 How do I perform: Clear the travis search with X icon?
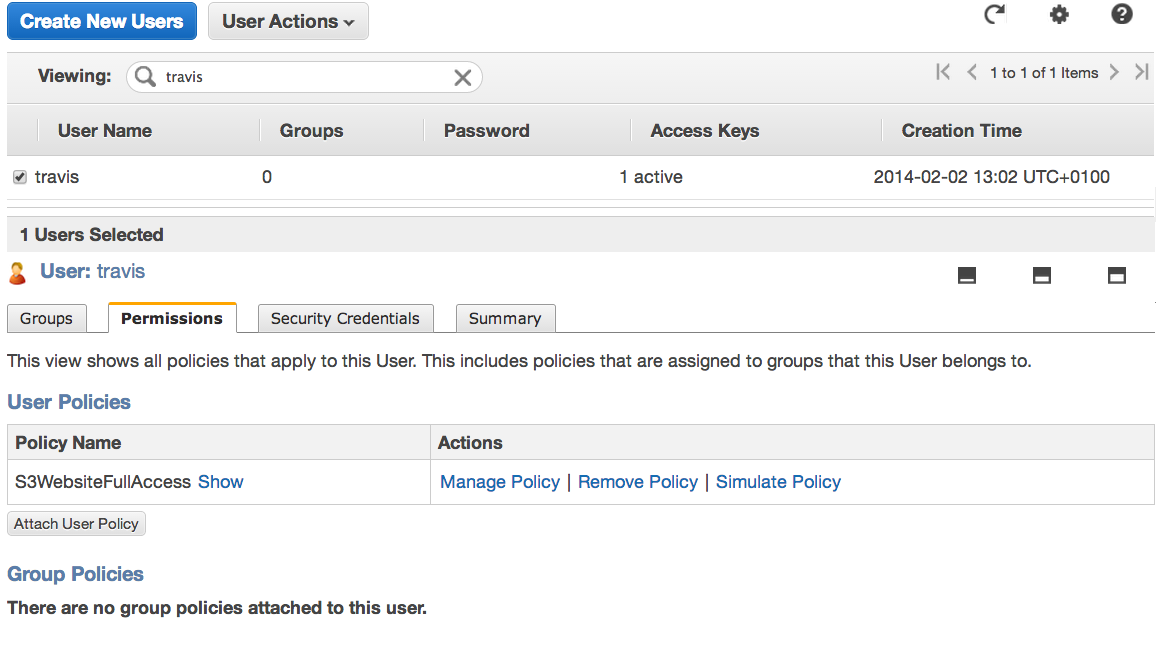[x=462, y=77]
